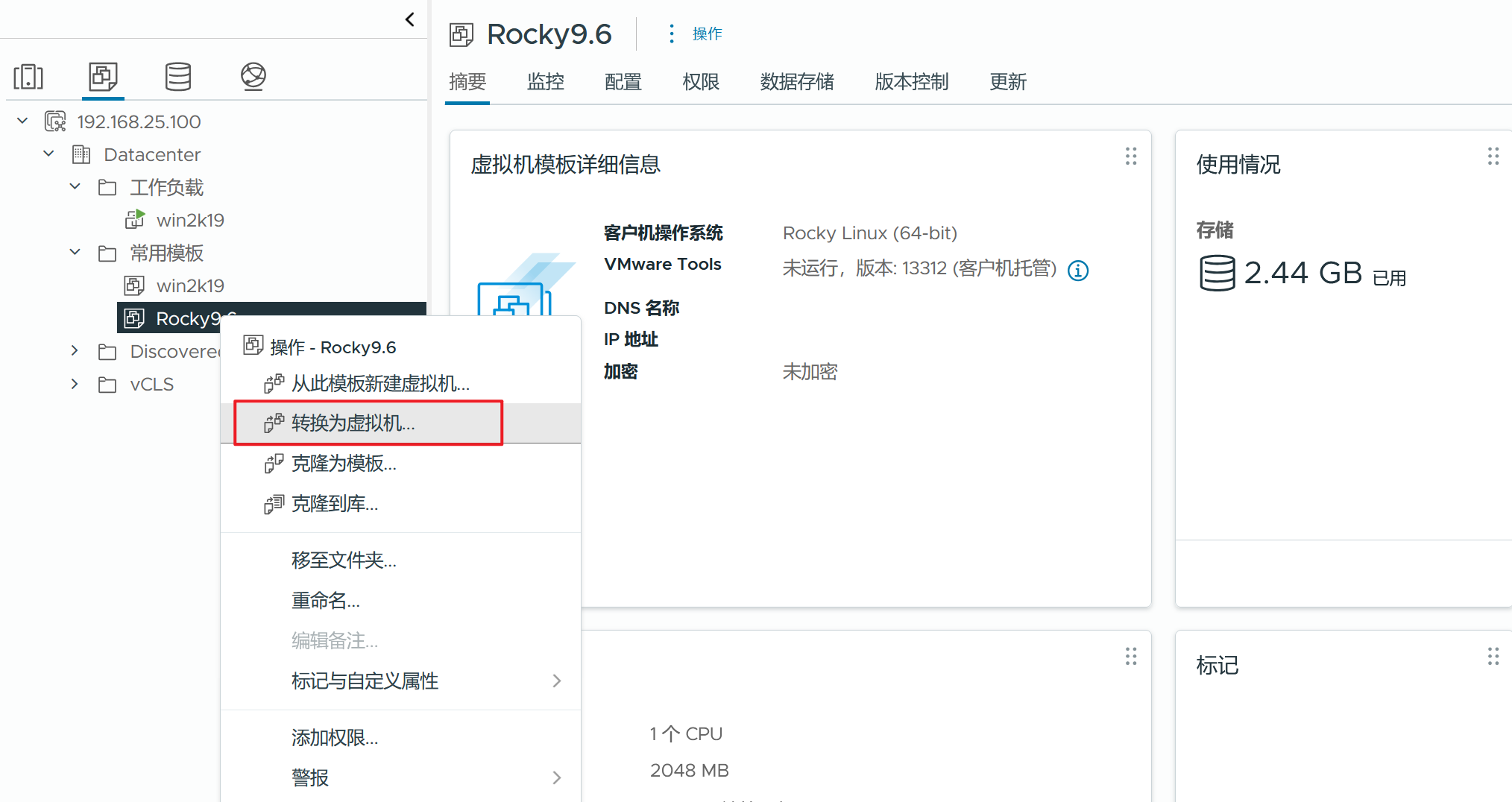
Task: Select 重命名 menu entry
Action: 401,600
